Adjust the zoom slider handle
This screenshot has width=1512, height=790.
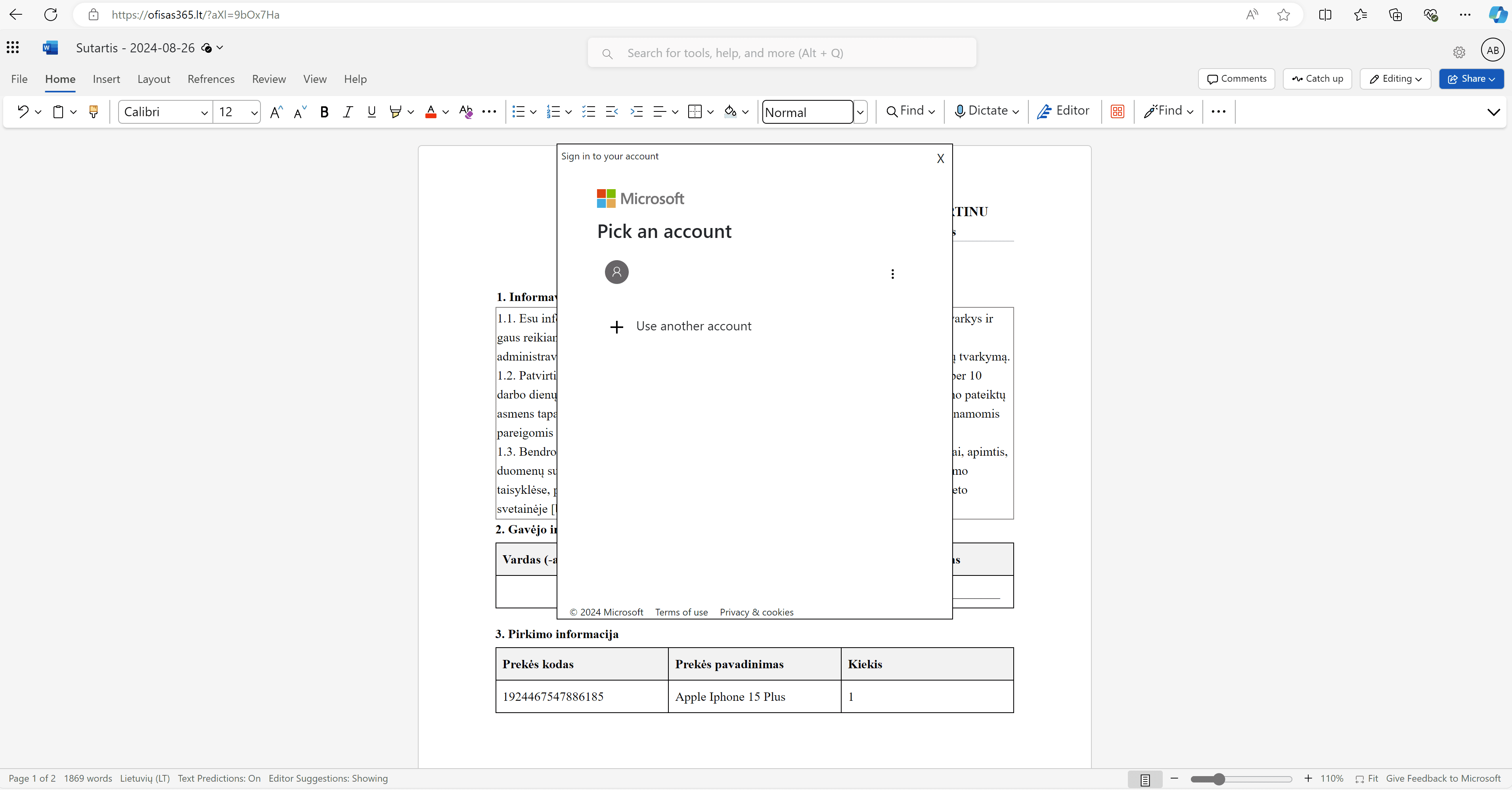(1219, 779)
